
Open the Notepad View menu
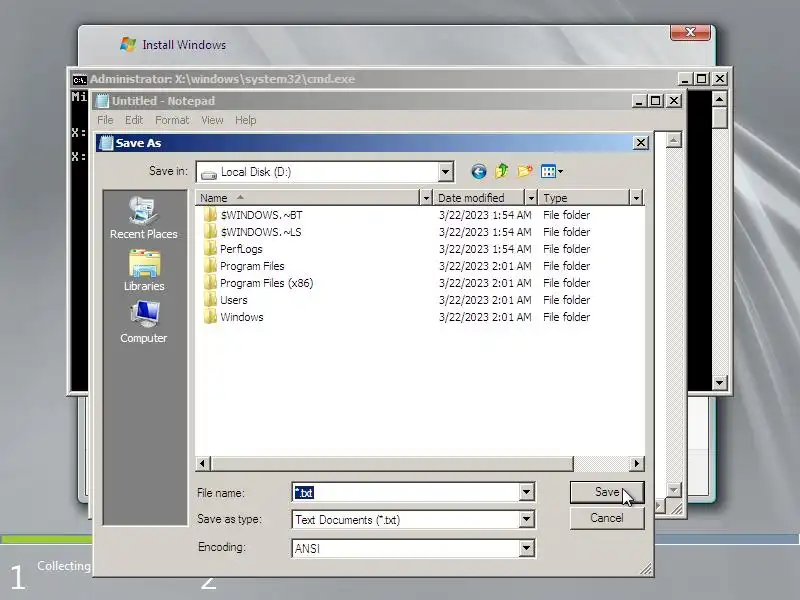212,120
